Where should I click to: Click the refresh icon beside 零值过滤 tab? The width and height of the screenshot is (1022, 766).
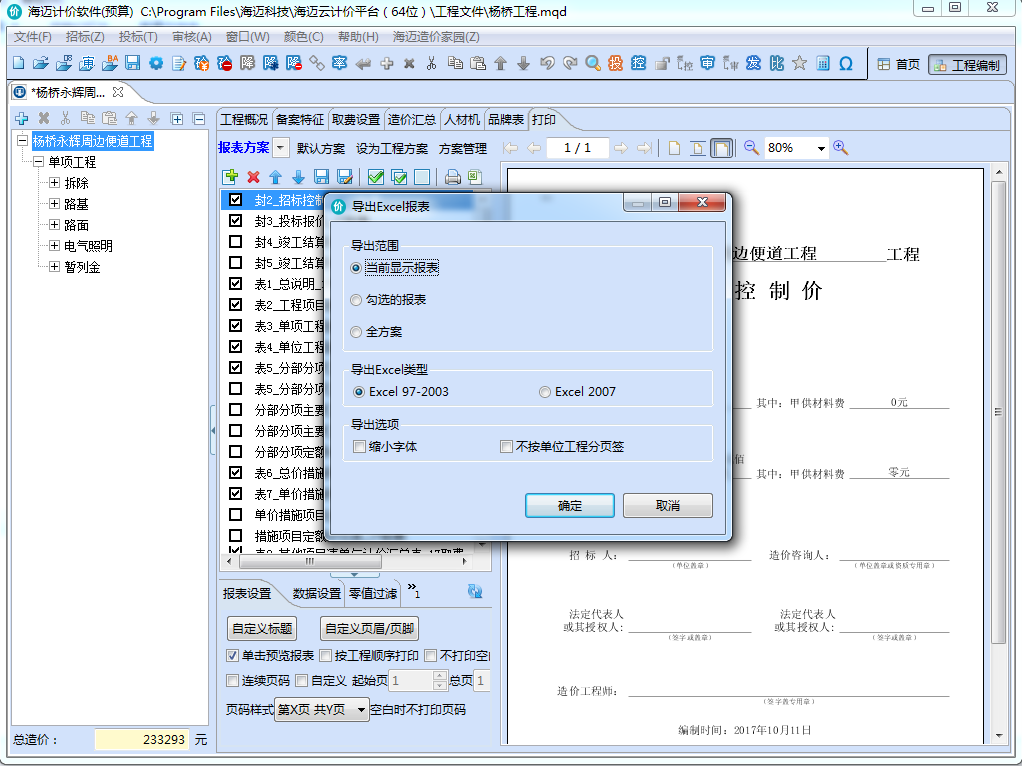tap(475, 591)
